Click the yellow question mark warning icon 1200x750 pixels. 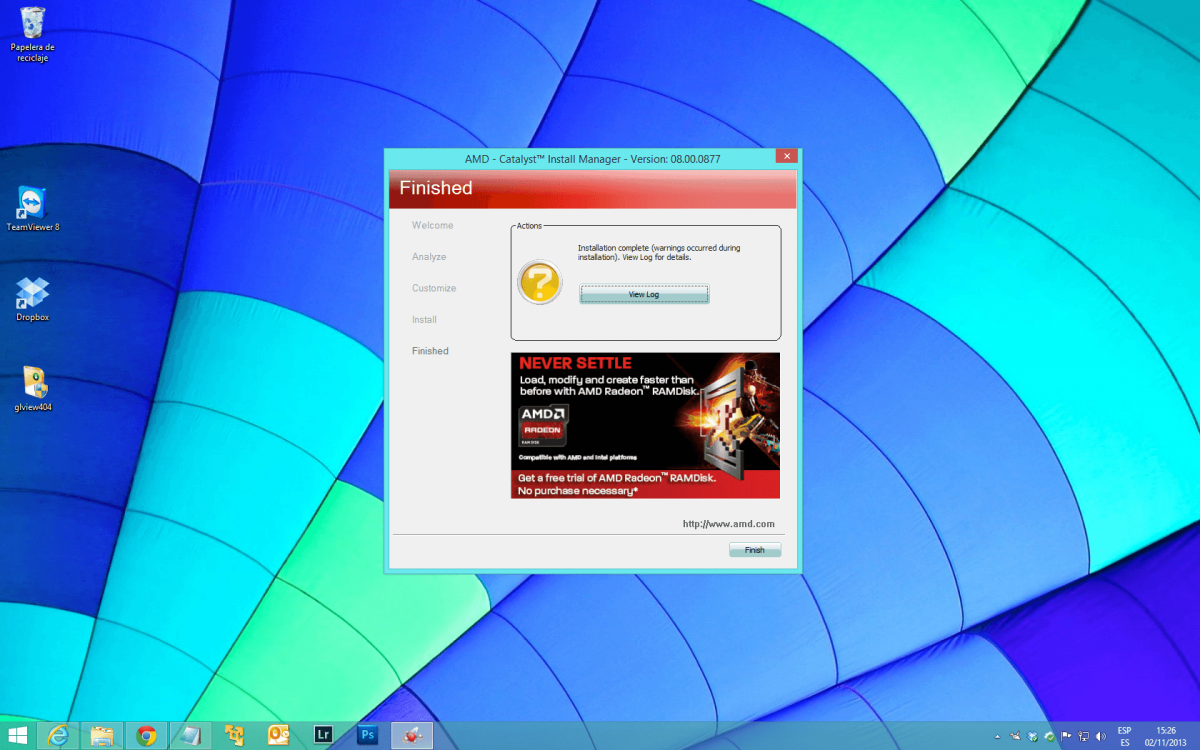[539, 282]
